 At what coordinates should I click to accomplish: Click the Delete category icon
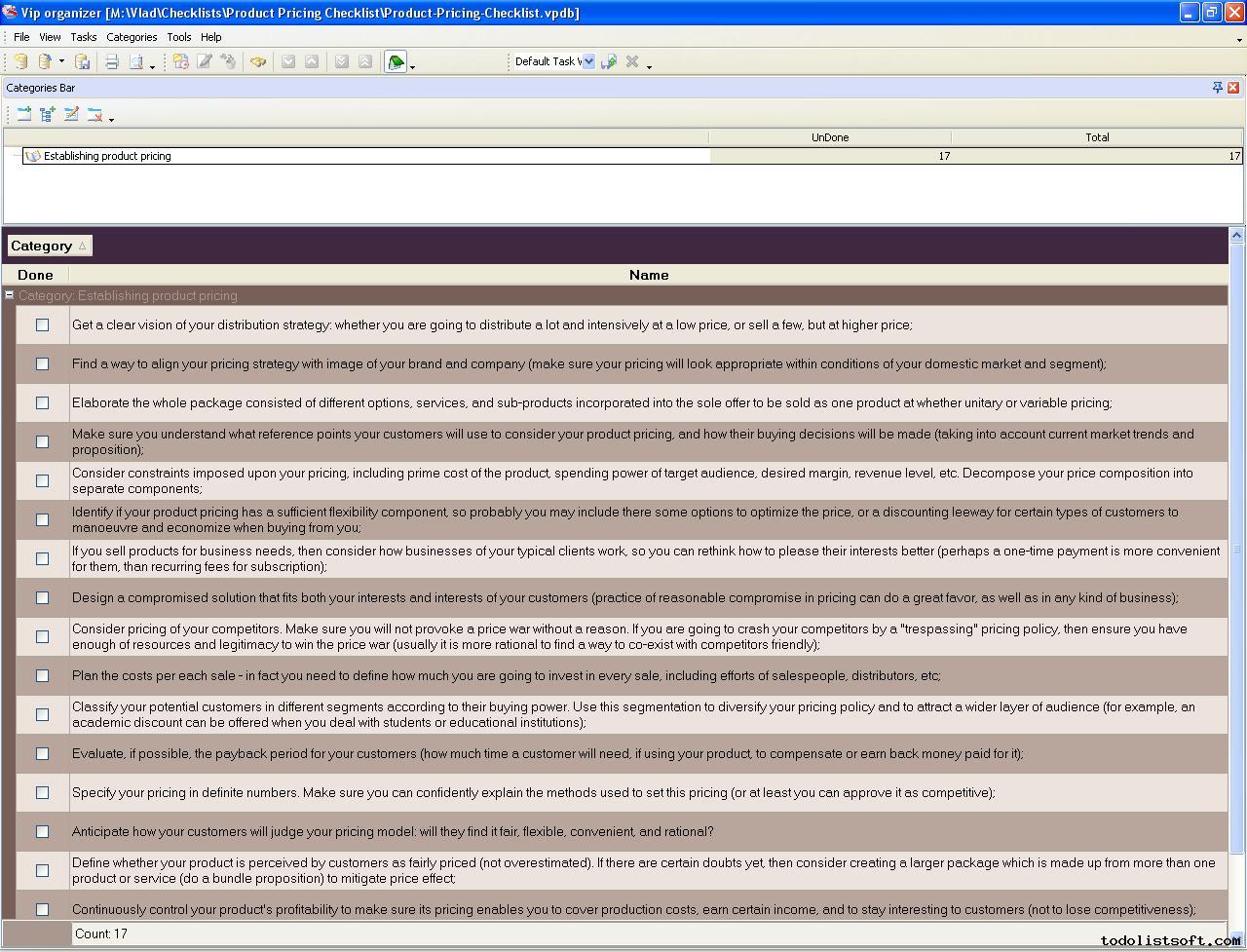point(94,114)
